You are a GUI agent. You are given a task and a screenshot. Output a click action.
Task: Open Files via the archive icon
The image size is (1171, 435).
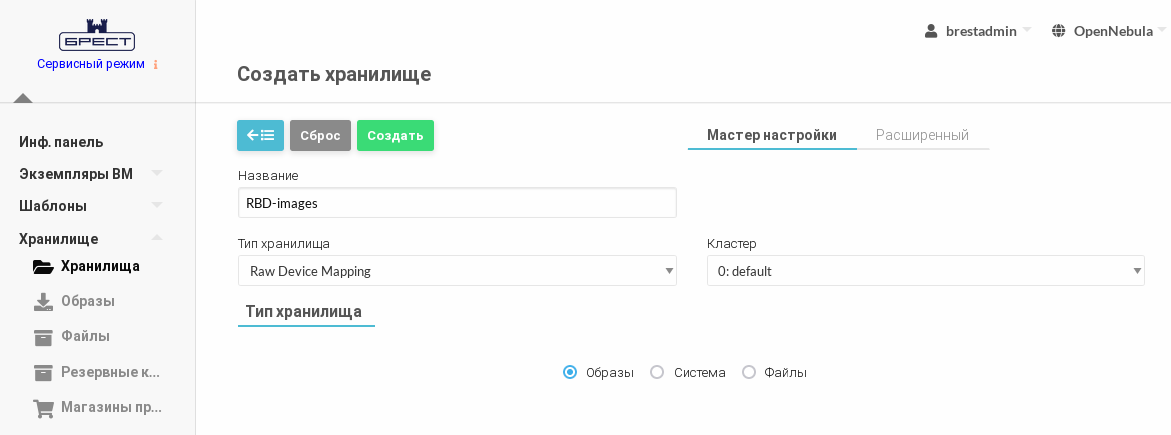click(x=43, y=337)
